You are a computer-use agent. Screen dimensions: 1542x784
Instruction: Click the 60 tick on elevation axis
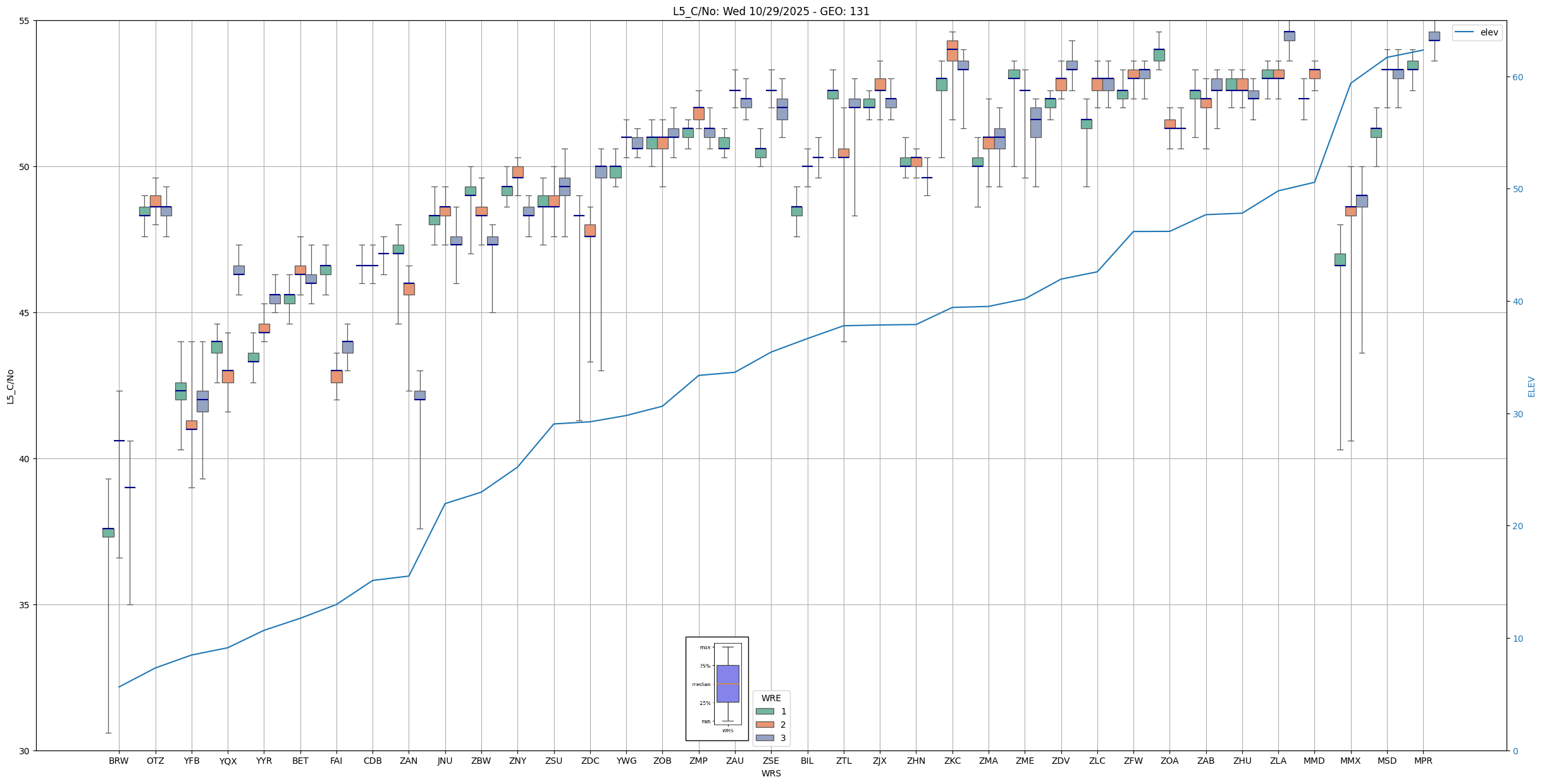(x=1517, y=77)
